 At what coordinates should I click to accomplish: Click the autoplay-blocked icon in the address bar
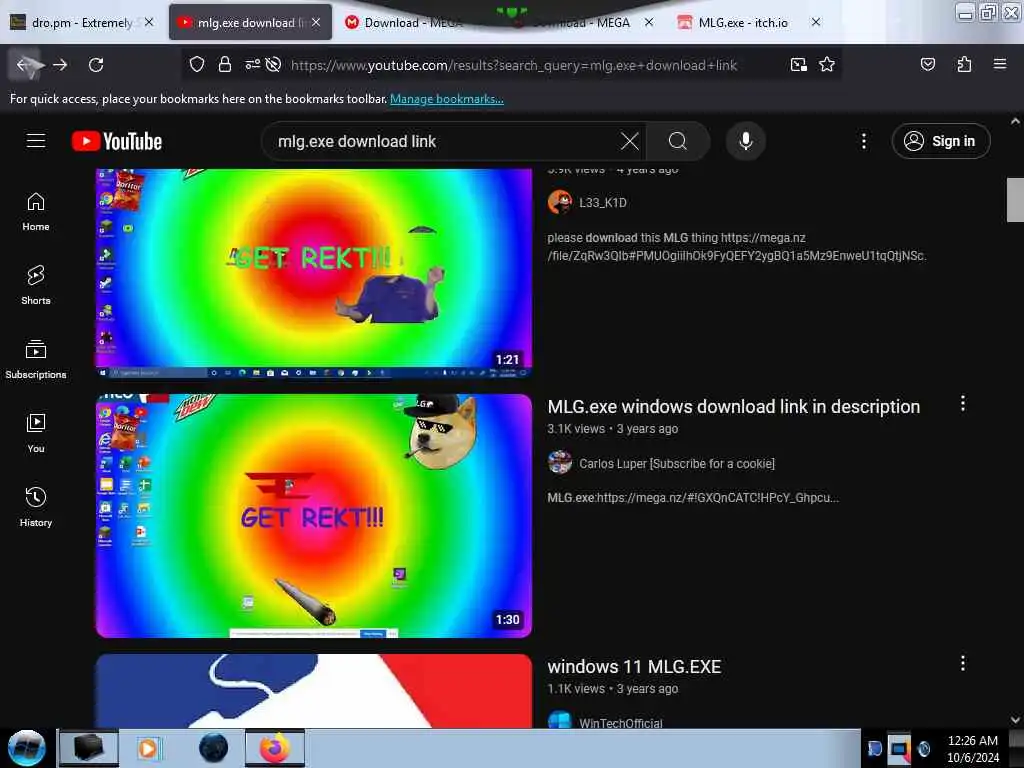pyautogui.click(x=274, y=65)
